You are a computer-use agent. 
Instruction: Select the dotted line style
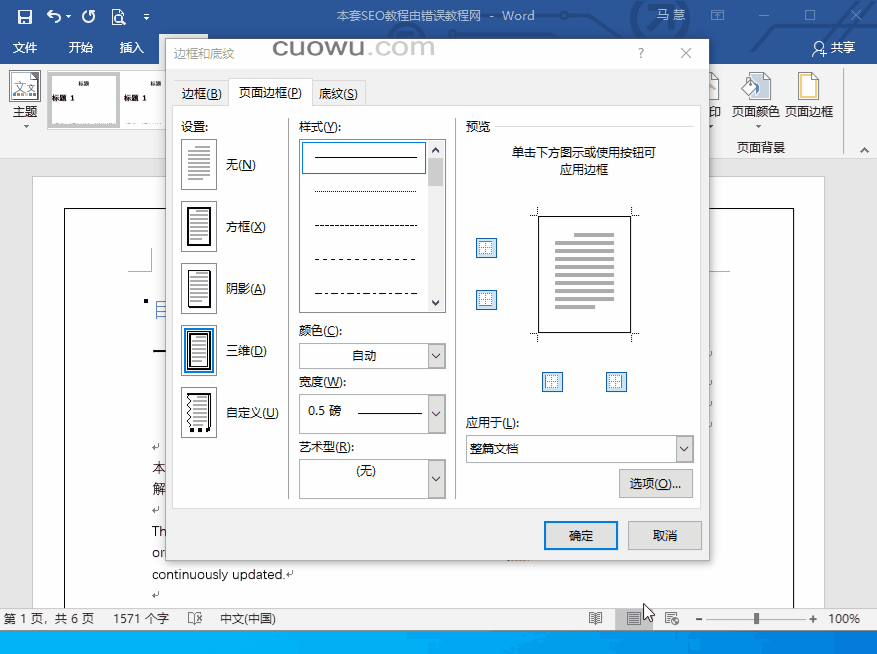364,191
